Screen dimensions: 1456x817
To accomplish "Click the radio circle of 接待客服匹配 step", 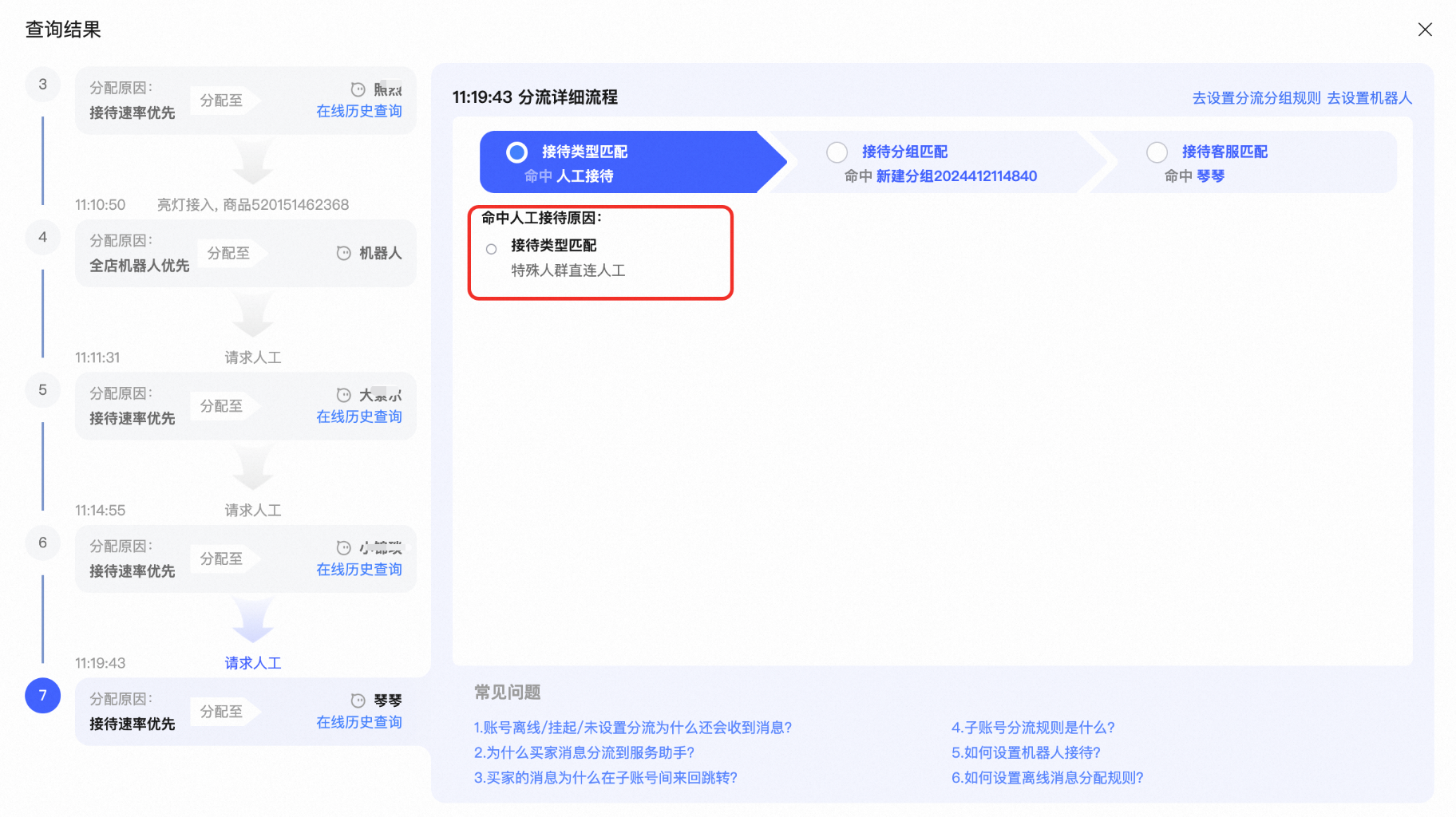I will coord(1157,152).
